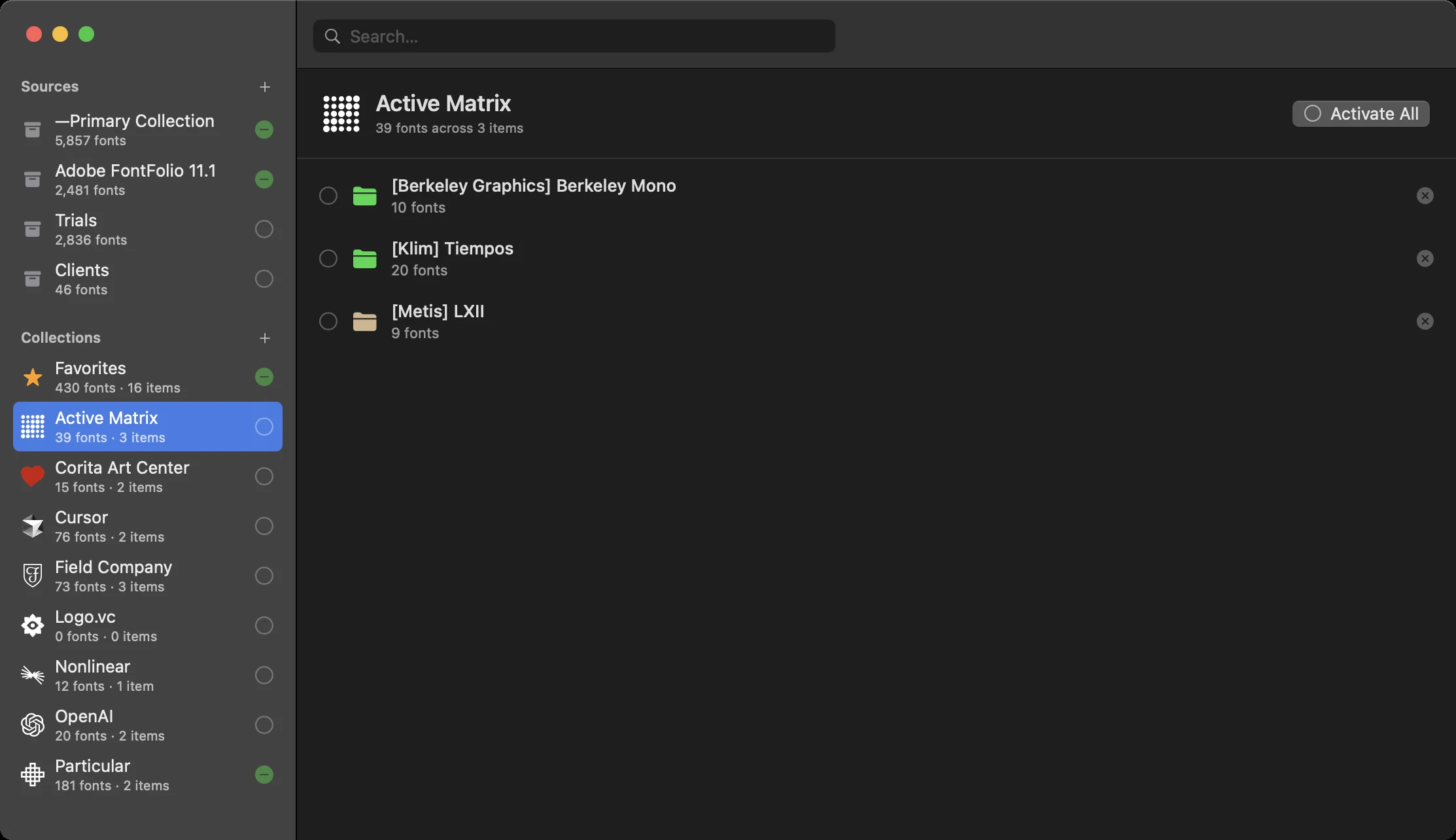
Task: Activate the Clients source
Action: tap(264, 279)
